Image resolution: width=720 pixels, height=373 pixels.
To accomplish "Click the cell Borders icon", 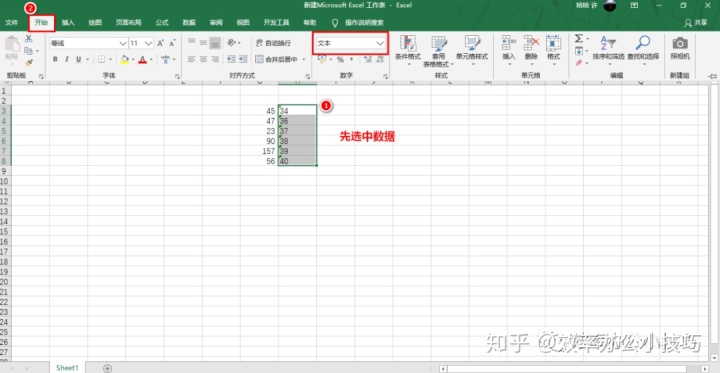I will tap(101, 59).
